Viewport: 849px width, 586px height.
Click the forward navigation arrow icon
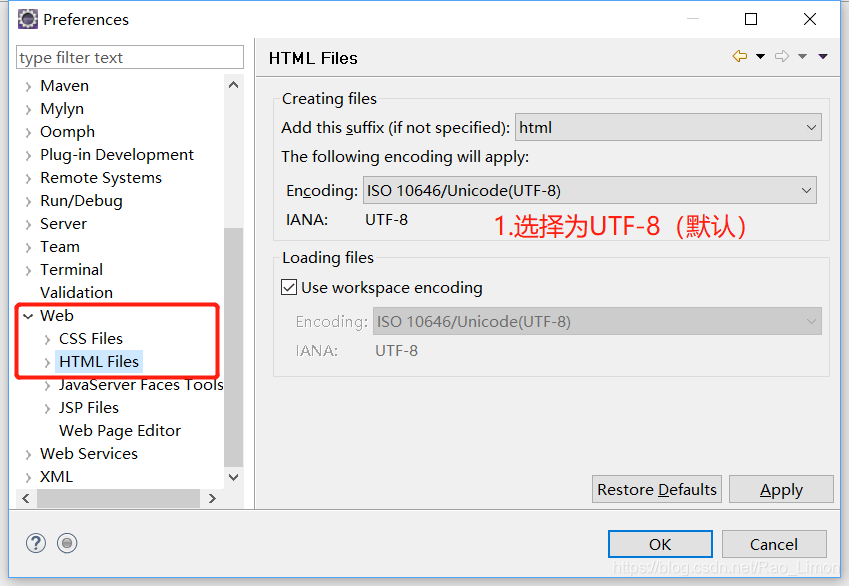click(x=782, y=56)
